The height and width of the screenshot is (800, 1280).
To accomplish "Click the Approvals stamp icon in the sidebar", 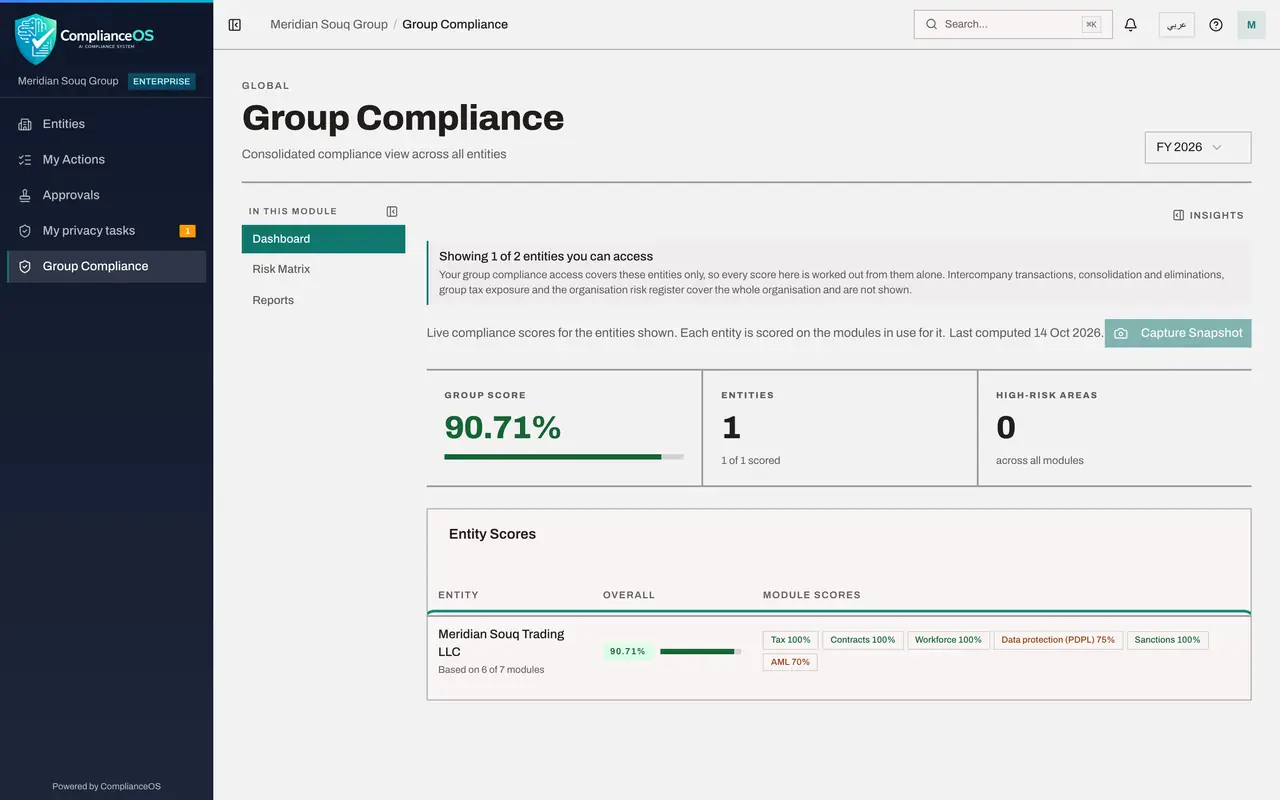I will click(x=25, y=195).
